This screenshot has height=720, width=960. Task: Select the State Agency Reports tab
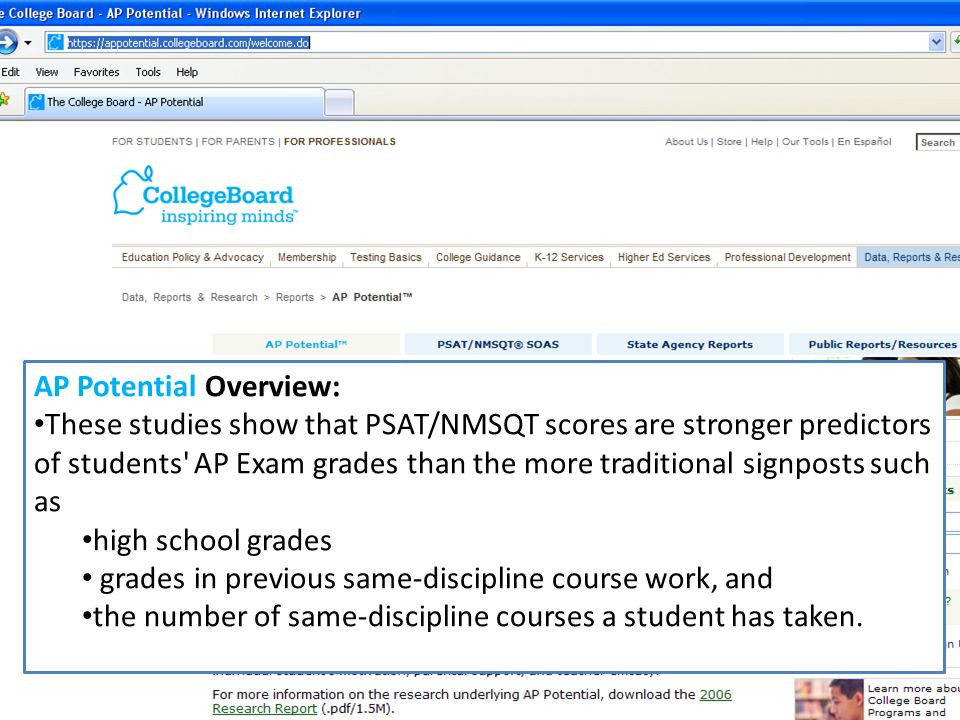690,344
